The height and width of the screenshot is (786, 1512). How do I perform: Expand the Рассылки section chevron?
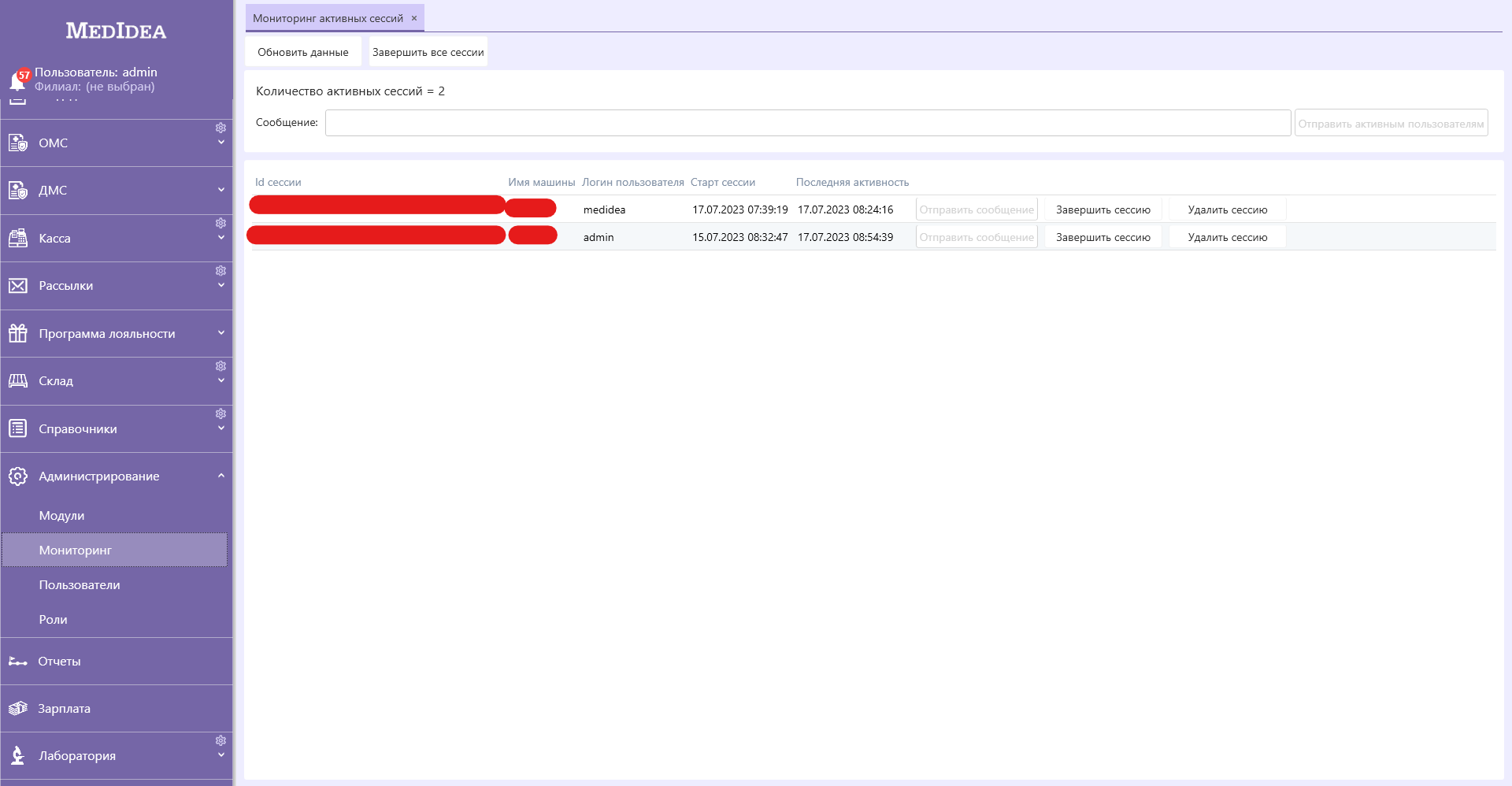click(x=221, y=285)
